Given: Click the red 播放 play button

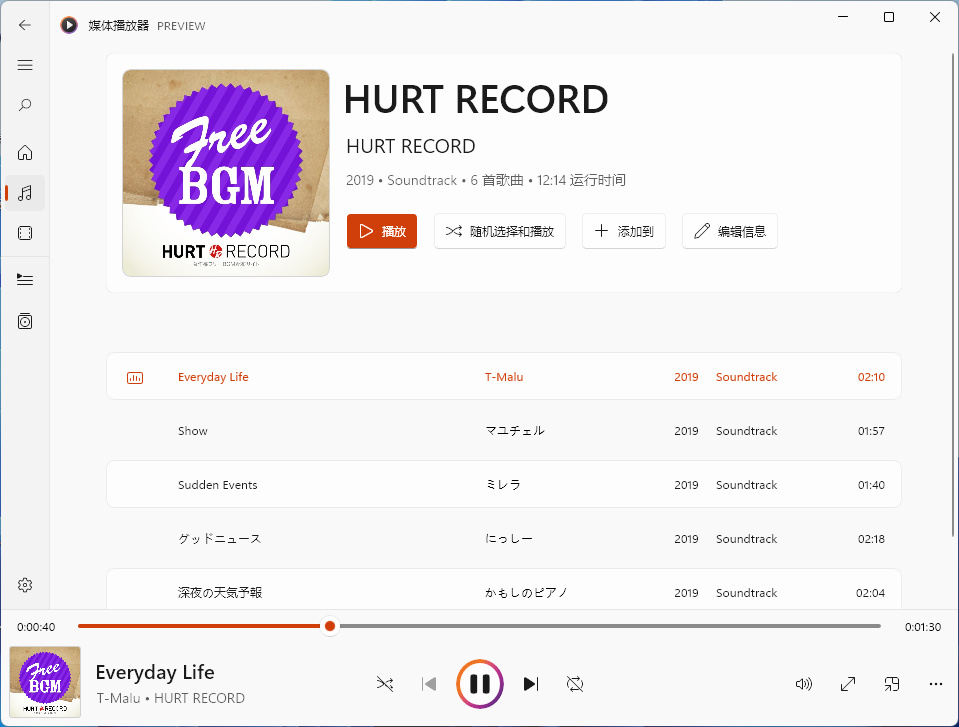Looking at the screenshot, I should pyautogui.click(x=382, y=231).
